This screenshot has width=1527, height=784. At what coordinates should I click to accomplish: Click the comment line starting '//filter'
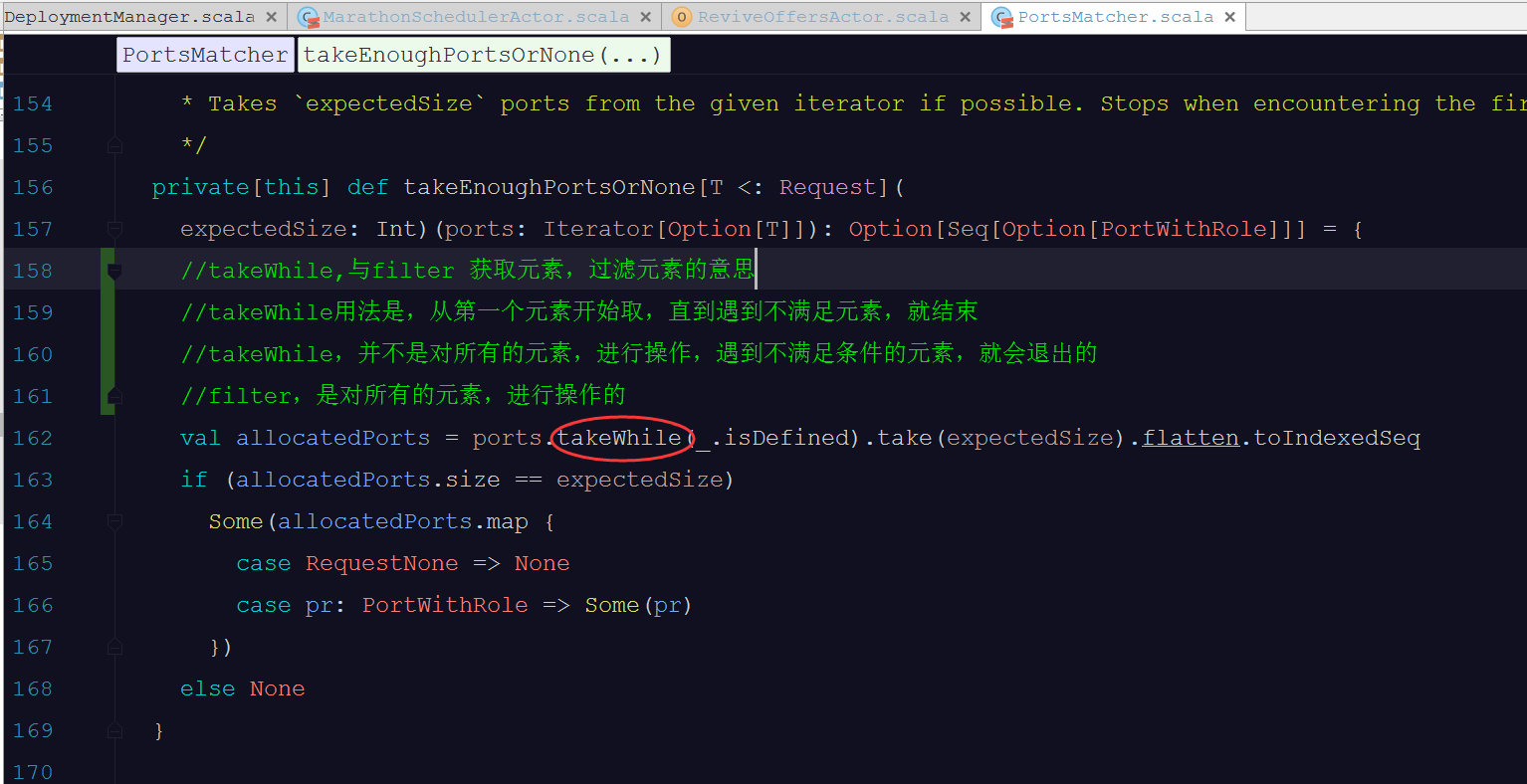coord(403,396)
